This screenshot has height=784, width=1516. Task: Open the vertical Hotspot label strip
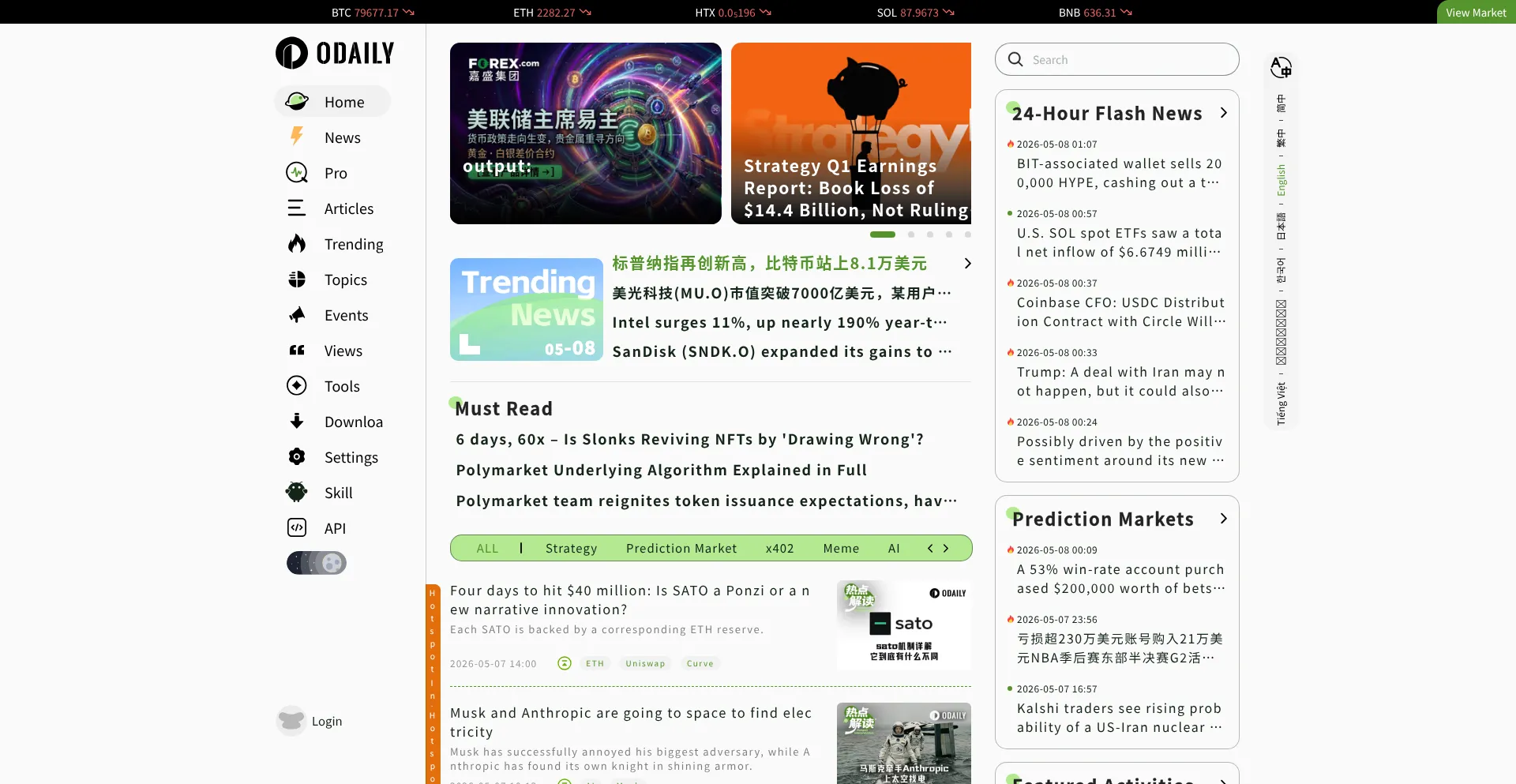coord(433,684)
